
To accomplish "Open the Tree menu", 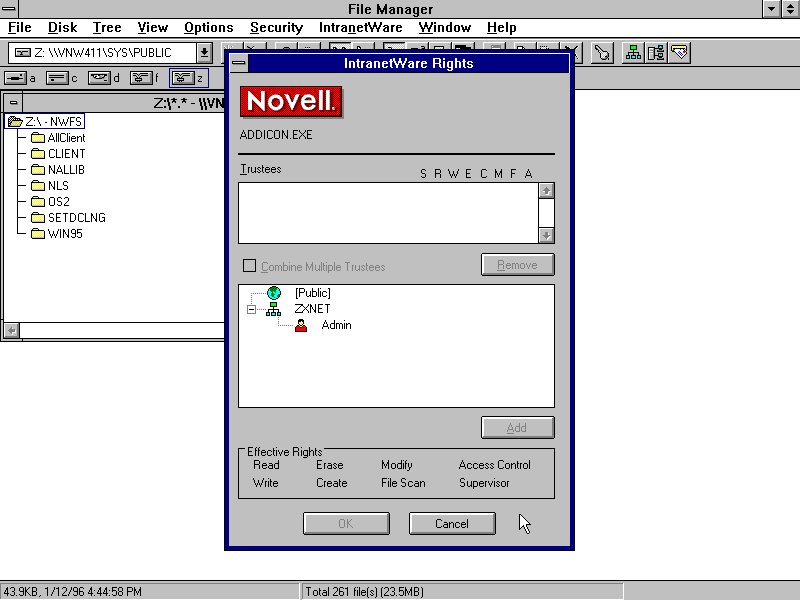I will click(107, 28).
